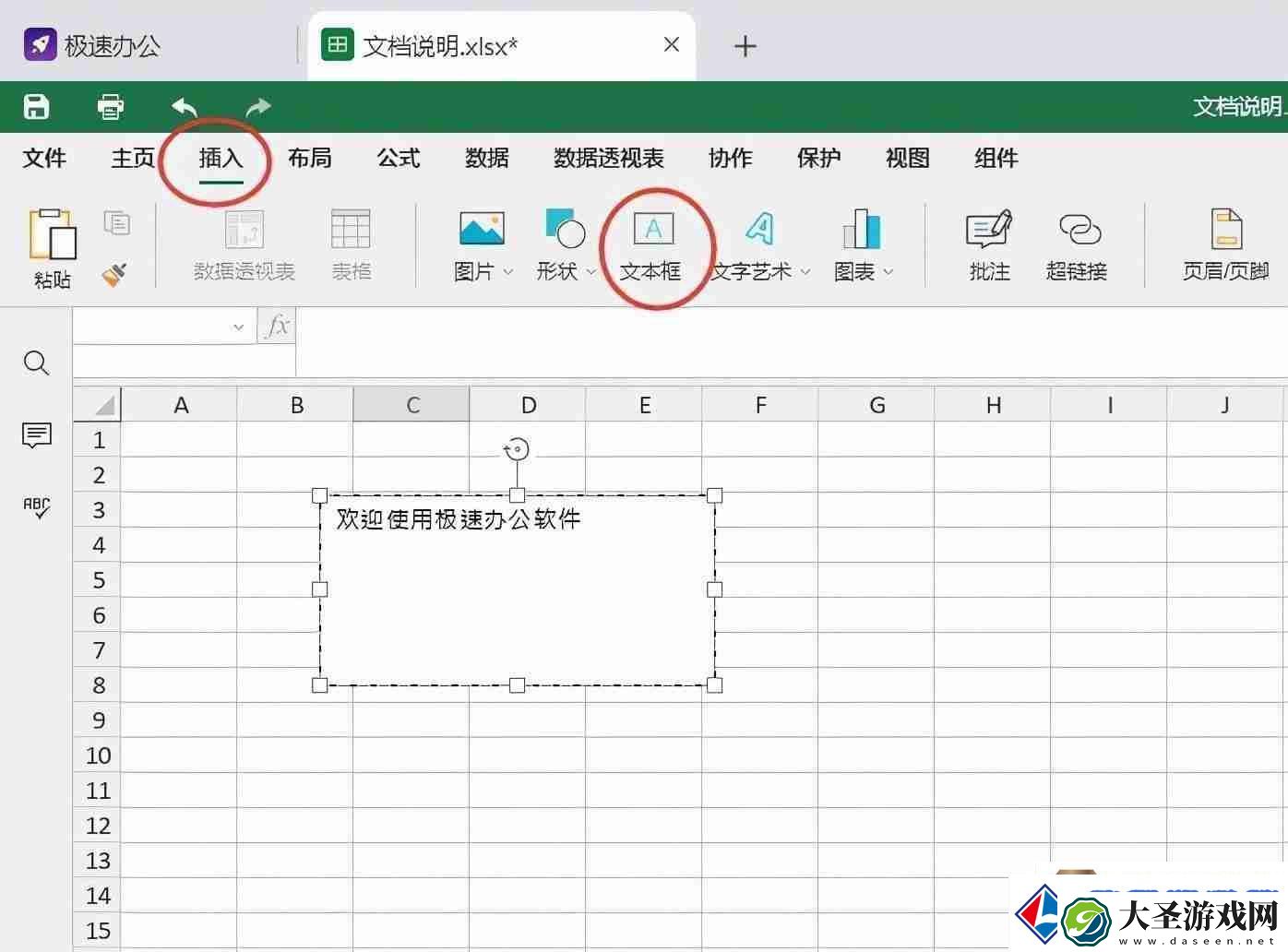Click the Print icon

coord(111,107)
